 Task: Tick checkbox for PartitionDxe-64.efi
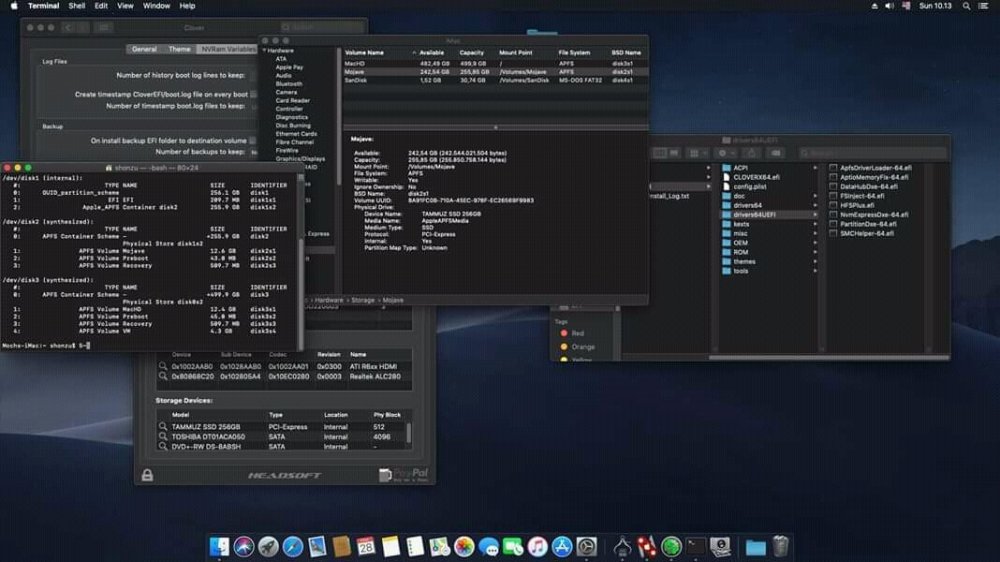833,224
